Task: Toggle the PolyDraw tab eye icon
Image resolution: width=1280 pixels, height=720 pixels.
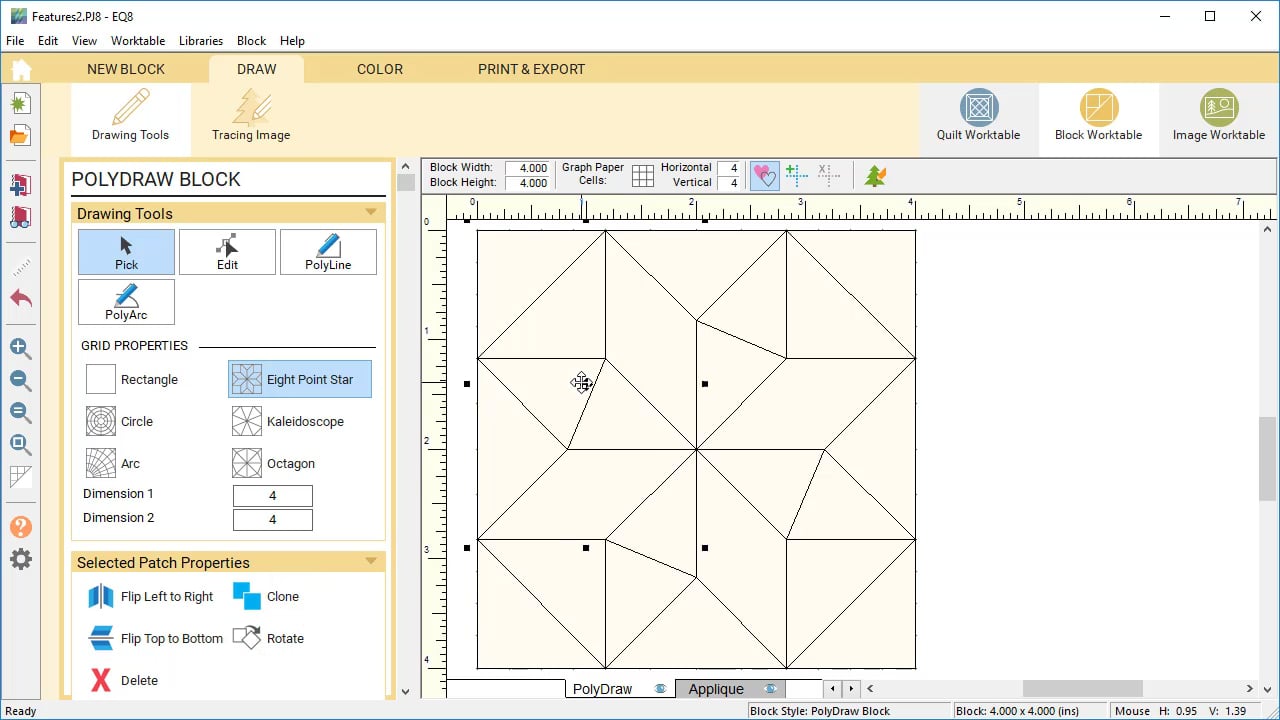Action: pyautogui.click(x=660, y=689)
